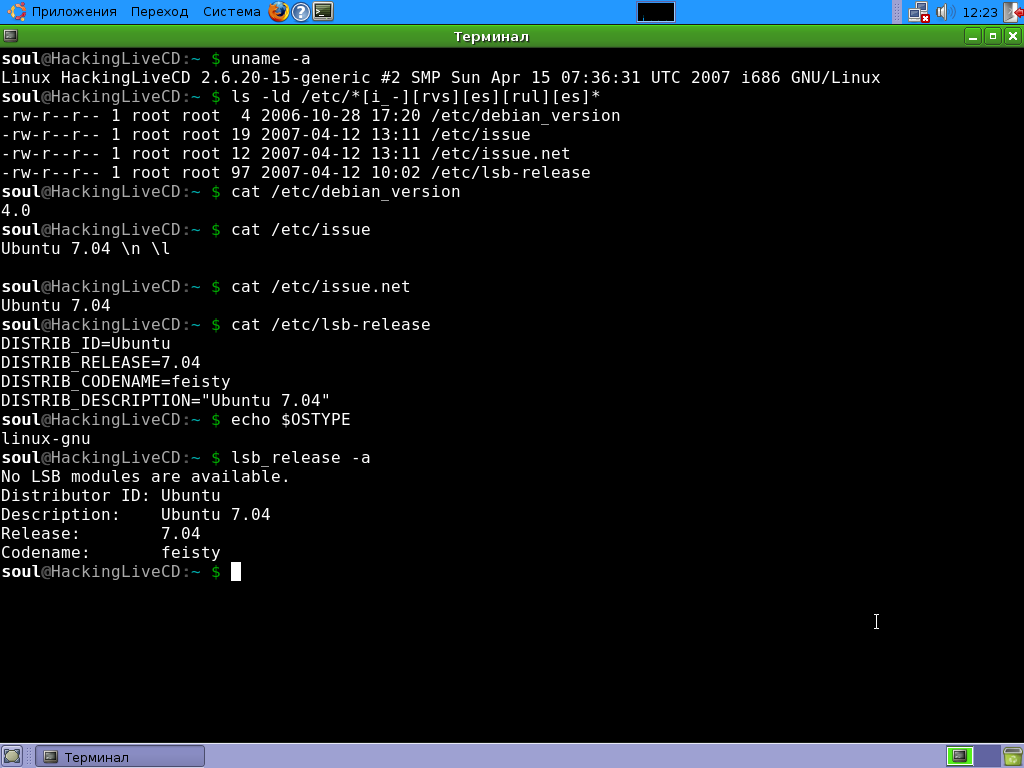The height and width of the screenshot is (768, 1024).
Task: Click the disconnected network status icon
Action: pos(918,12)
